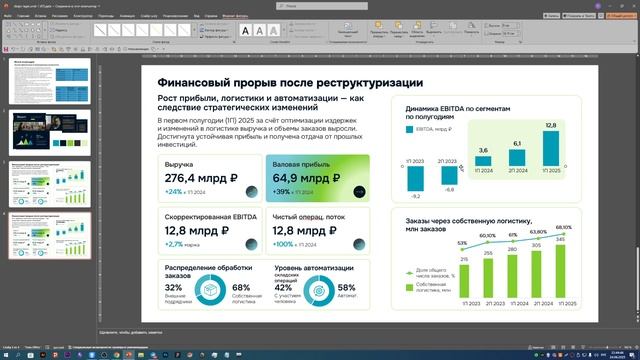Screen dimensions: 640x360
Task: Open the Эффекты фигуры dropdown
Action: point(216,36)
